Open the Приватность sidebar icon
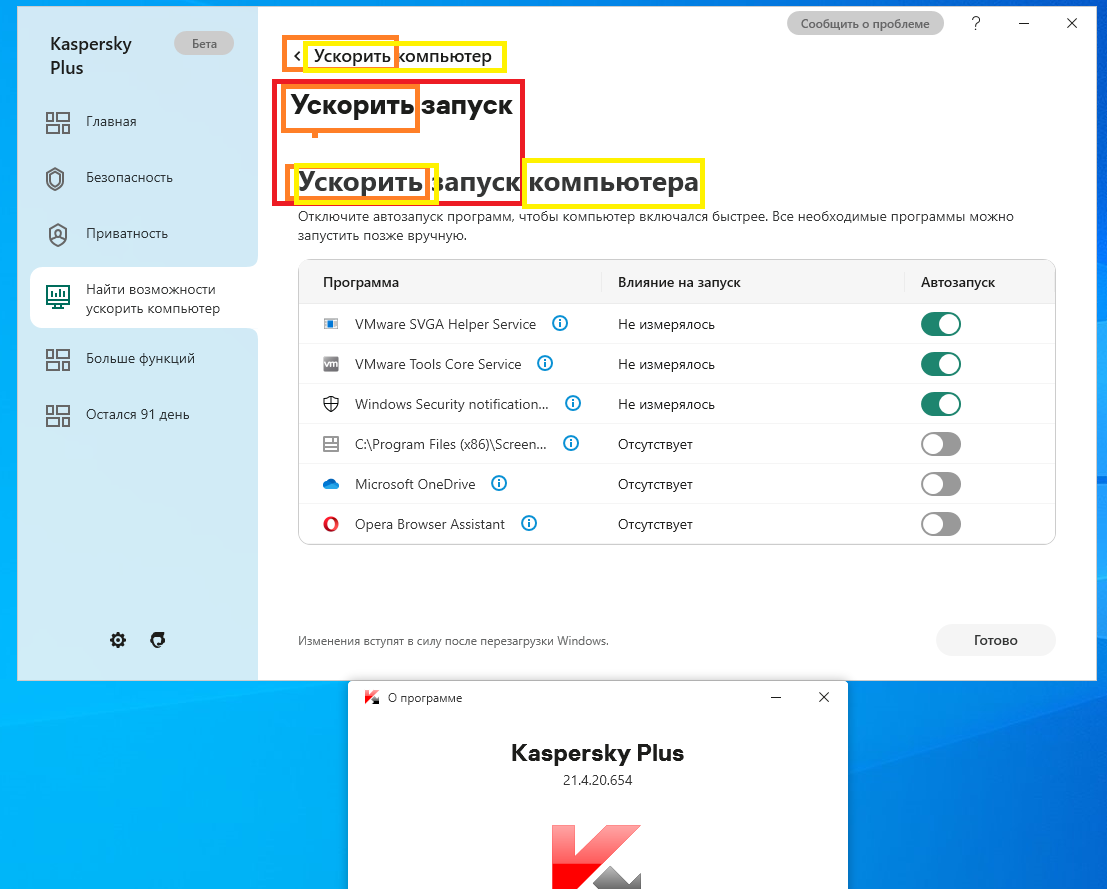Viewport: 1107px width, 889px height. [x=57, y=234]
